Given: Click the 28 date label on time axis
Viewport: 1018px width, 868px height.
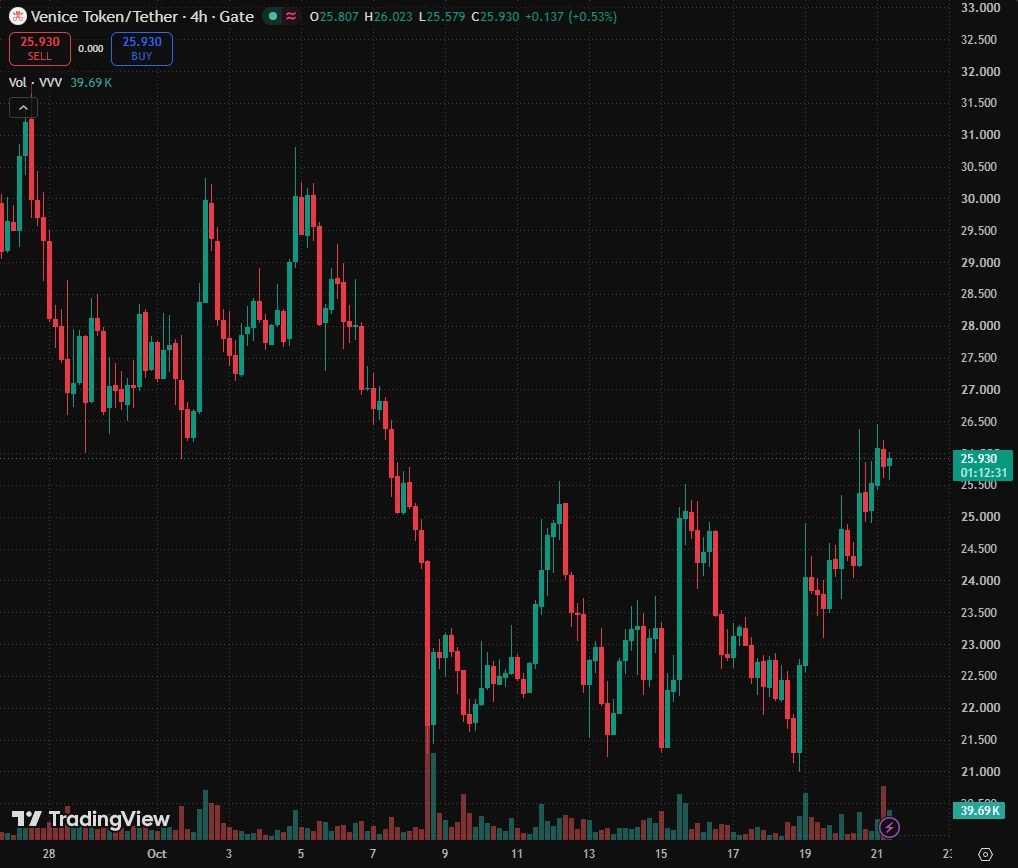Looking at the screenshot, I should pos(49,854).
